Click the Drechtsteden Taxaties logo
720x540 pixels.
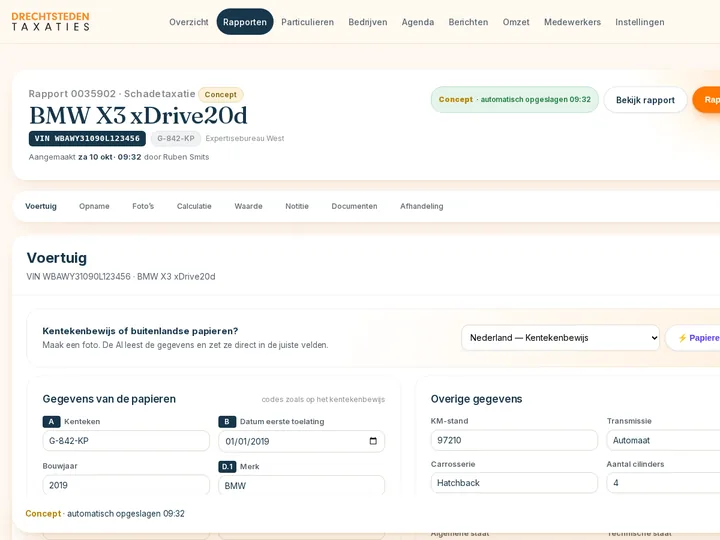(51, 22)
